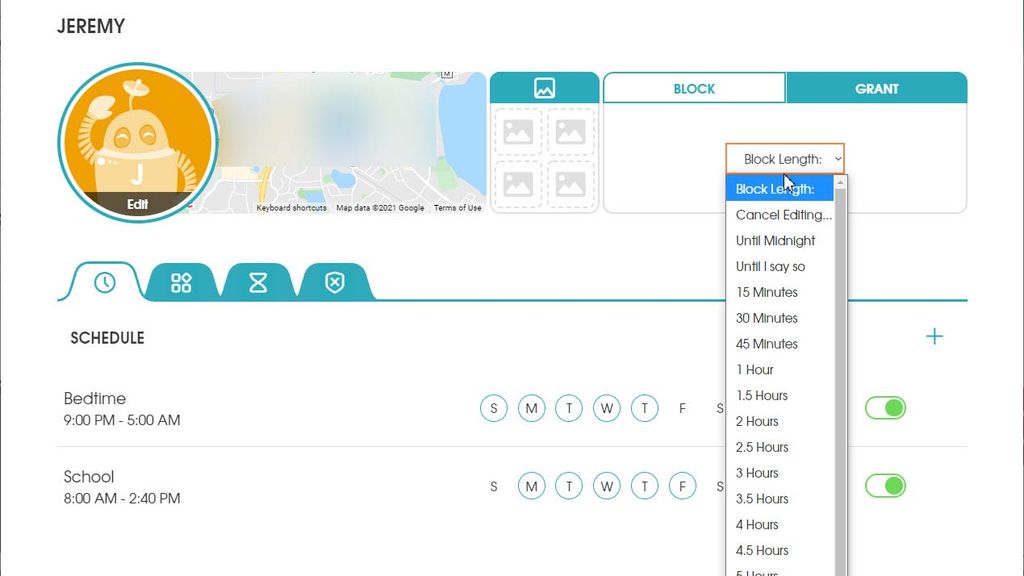Click the dropdown's scrollbar to scroll options
This screenshot has width=1024, height=576.
pos(840,300)
